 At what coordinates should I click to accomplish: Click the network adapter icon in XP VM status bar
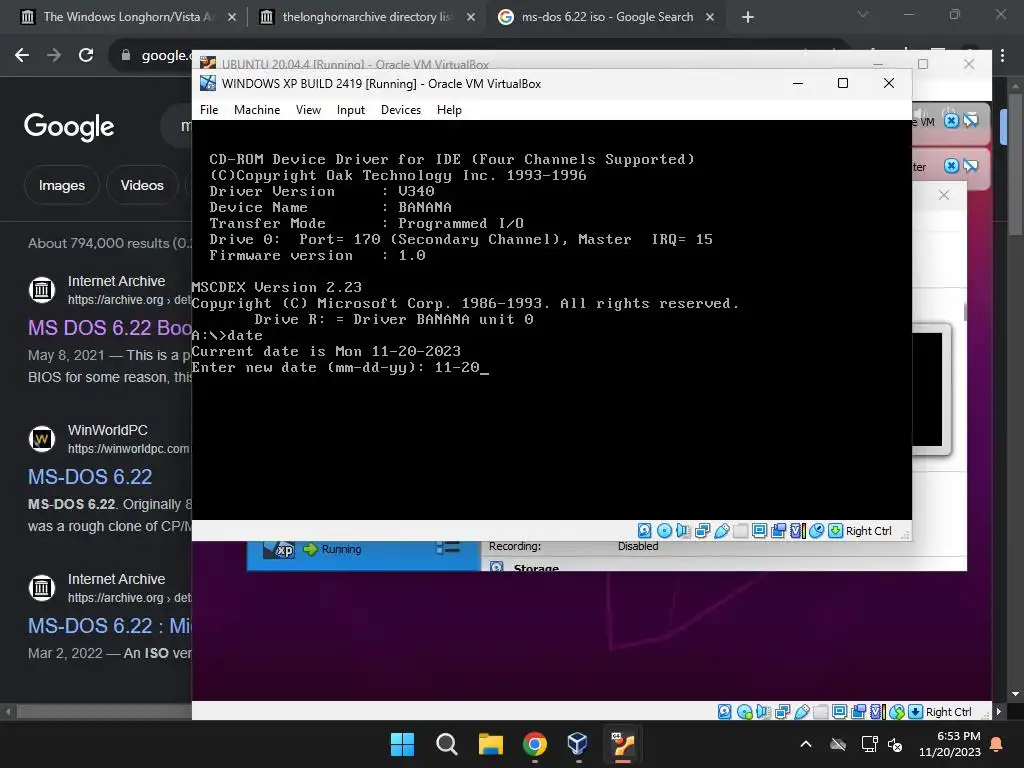(703, 531)
